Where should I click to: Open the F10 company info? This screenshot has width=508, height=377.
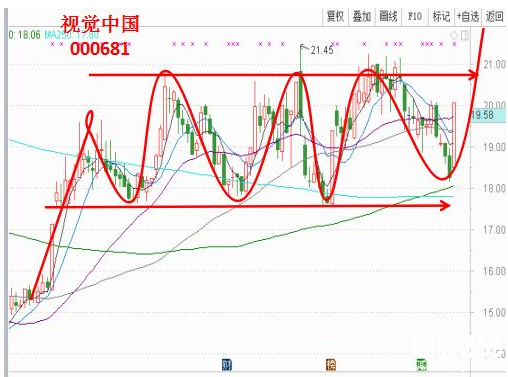(x=415, y=16)
